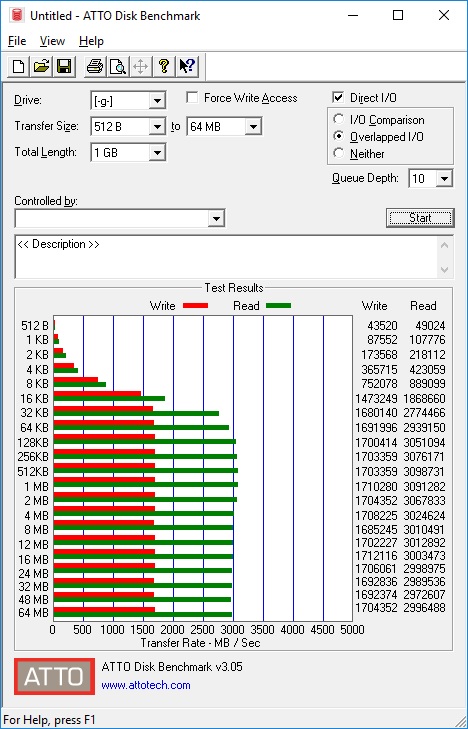This screenshot has height=729, width=468.
Task: Click the ATTO red logo image
Action: (x=54, y=676)
